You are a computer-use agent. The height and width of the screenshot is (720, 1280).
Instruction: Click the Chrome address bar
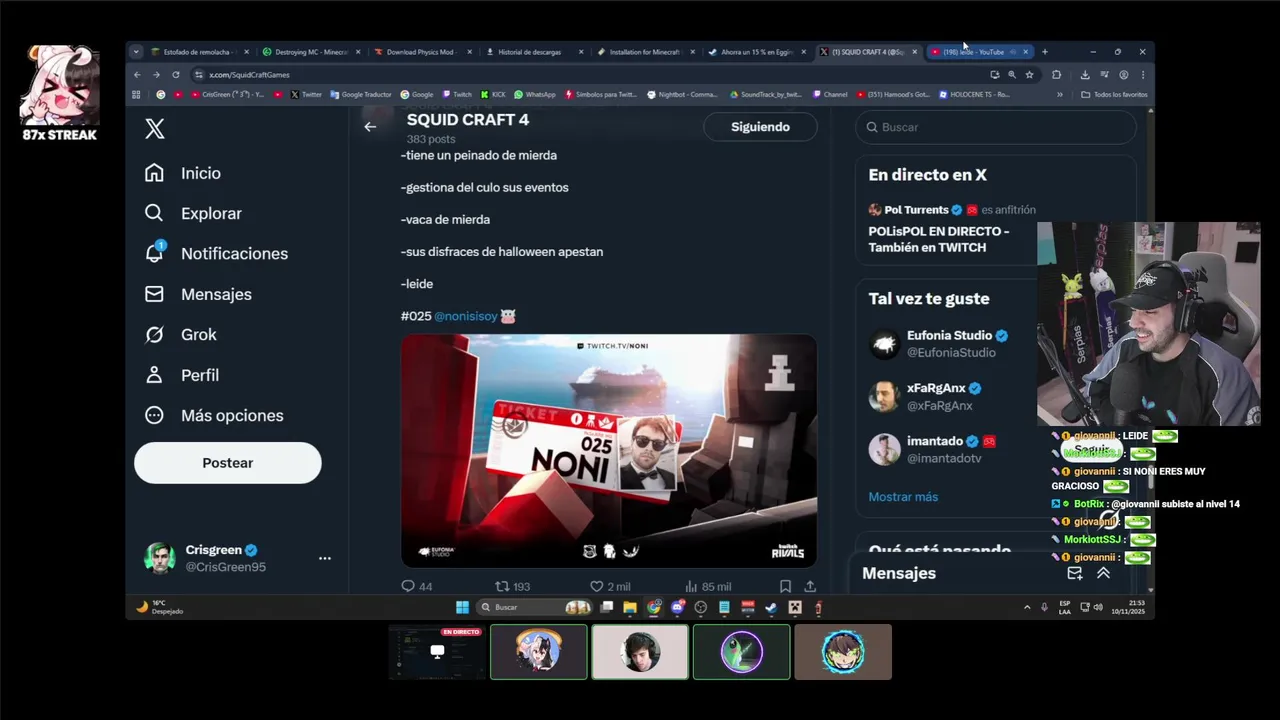[x=590, y=74]
